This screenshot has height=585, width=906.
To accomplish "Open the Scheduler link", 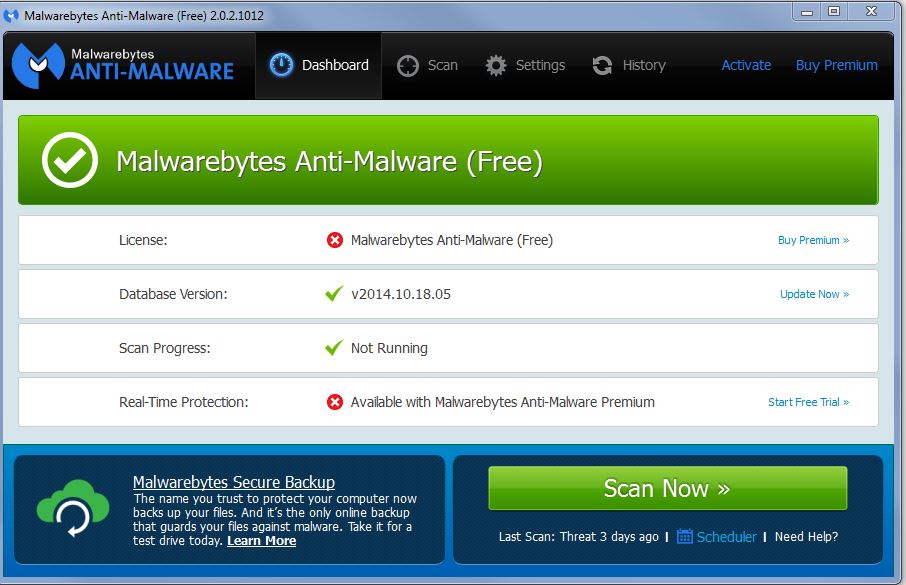I will [x=726, y=537].
